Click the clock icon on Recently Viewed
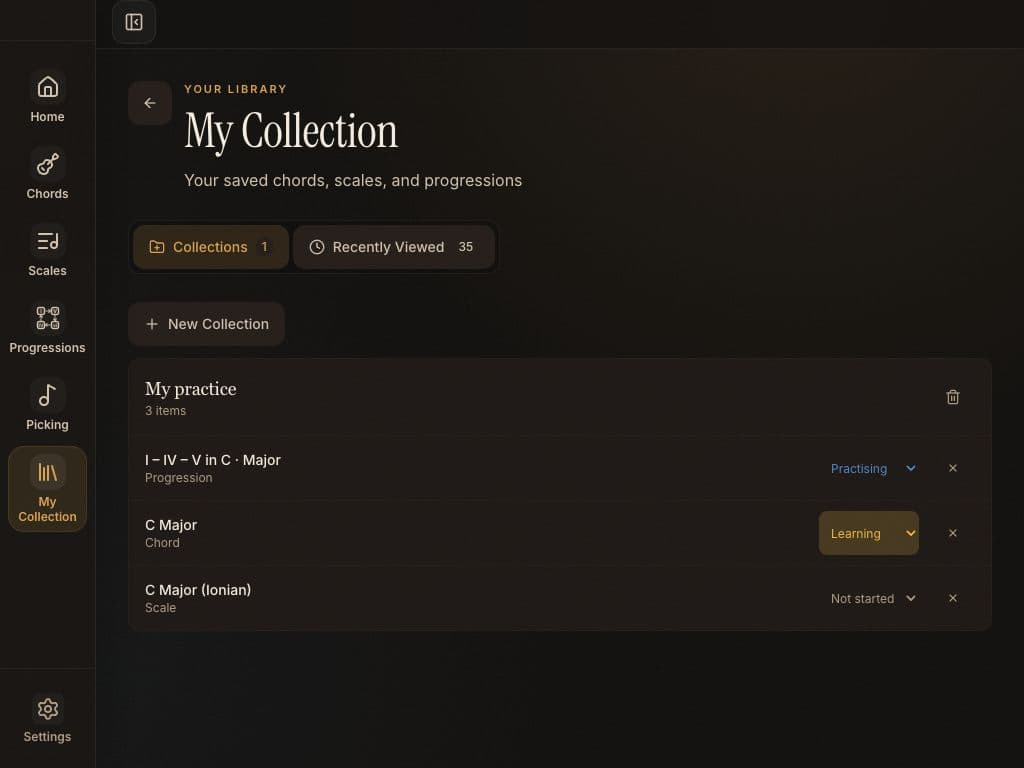Screen dimensions: 1024x768 point(317,247)
